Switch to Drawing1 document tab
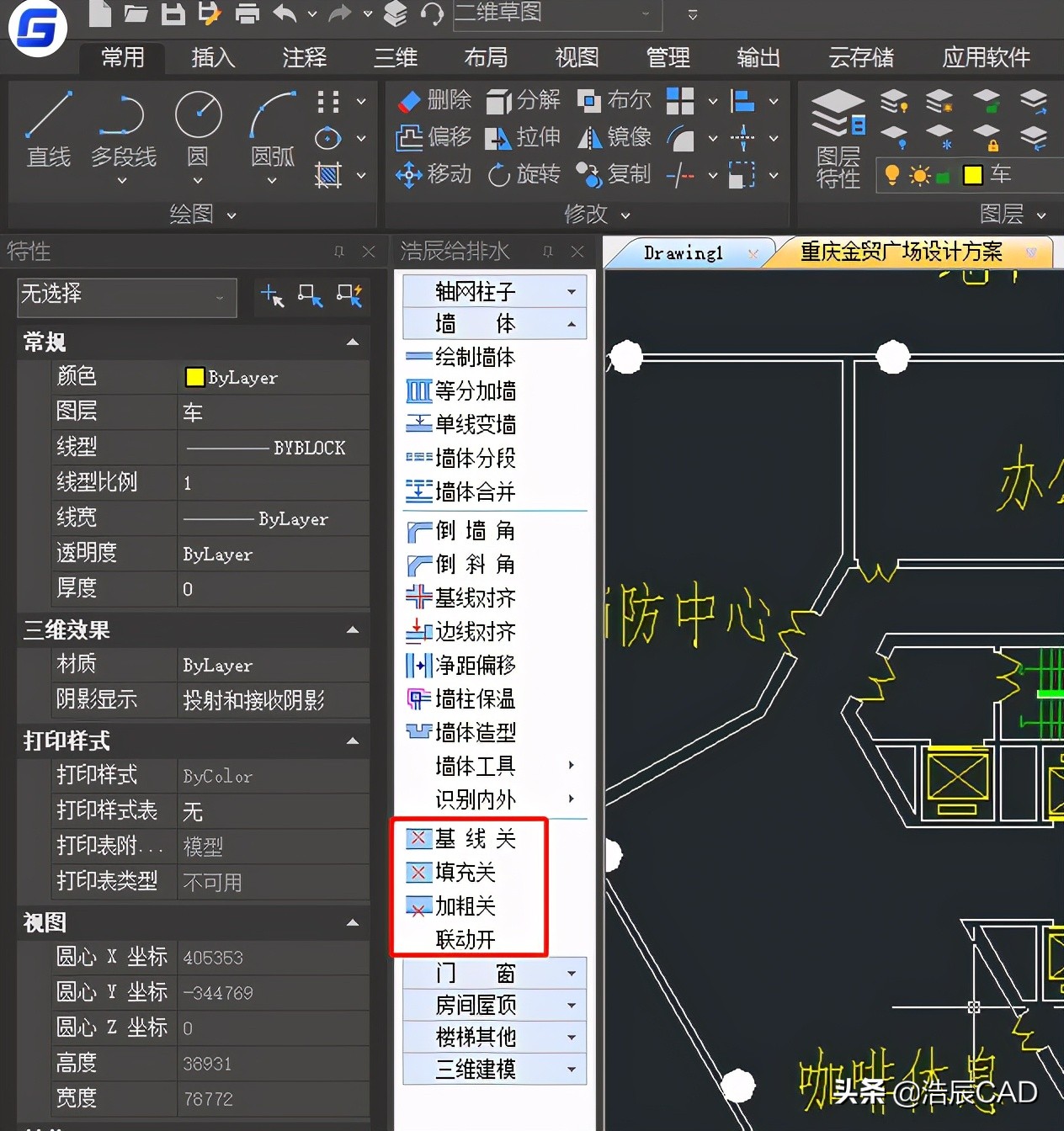Image resolution: width=1064 pixels, height=1131 pixels. tap(684, 252)
